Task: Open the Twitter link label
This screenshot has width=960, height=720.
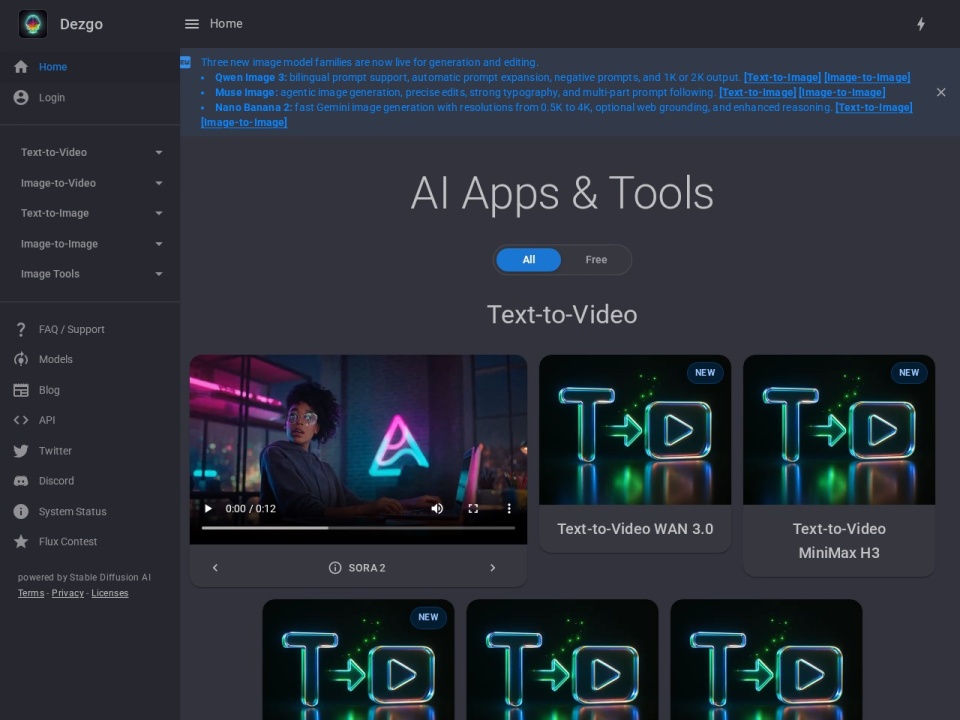Action: tap(55, 451)
